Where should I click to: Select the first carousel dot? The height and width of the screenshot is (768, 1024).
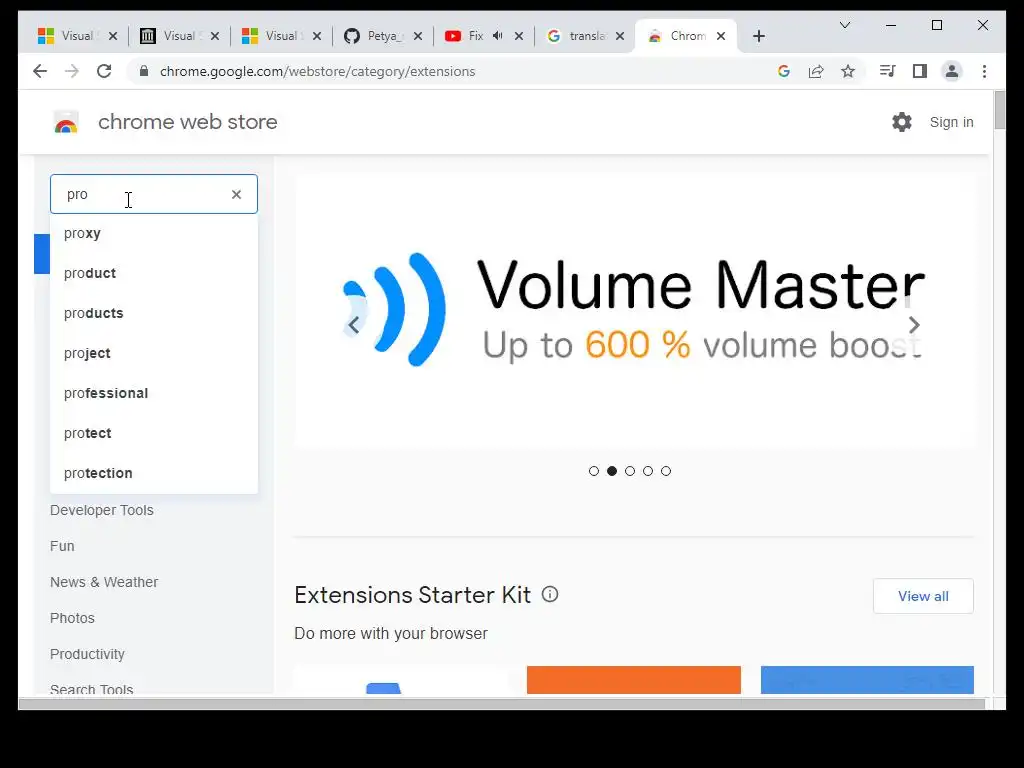point(594,471)
